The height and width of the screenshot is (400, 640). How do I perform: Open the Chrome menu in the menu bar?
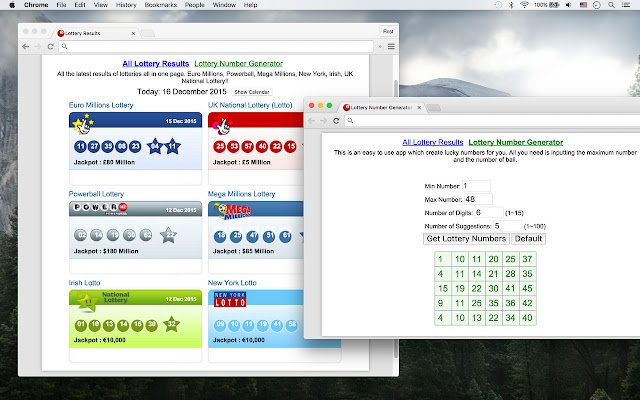tap(36, 5)
